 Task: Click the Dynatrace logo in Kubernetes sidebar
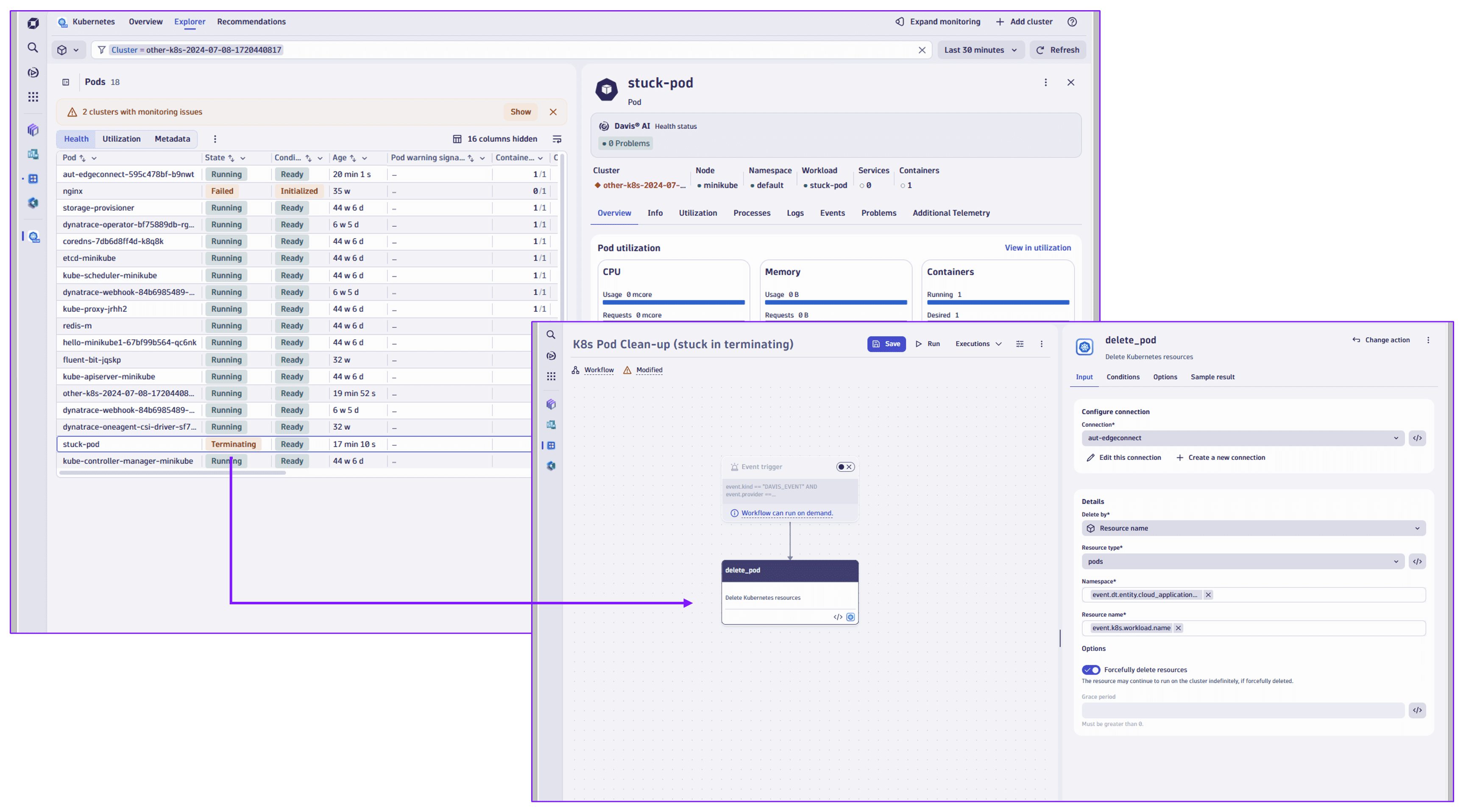tap(33, 23)
